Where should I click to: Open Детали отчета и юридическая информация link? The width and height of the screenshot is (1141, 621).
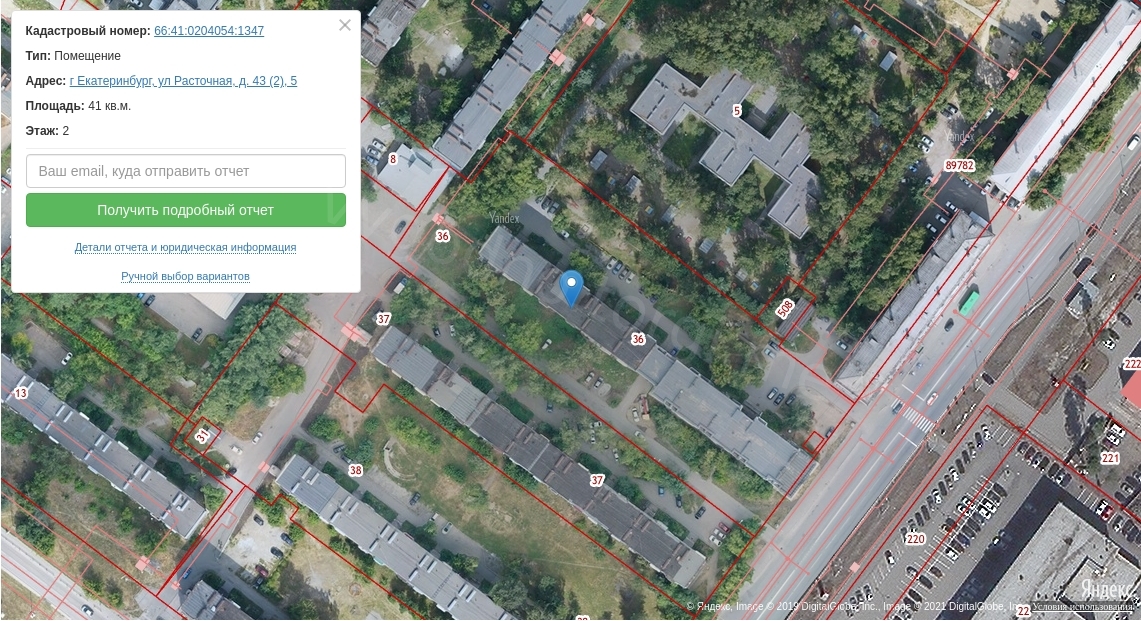pos(186,248)
